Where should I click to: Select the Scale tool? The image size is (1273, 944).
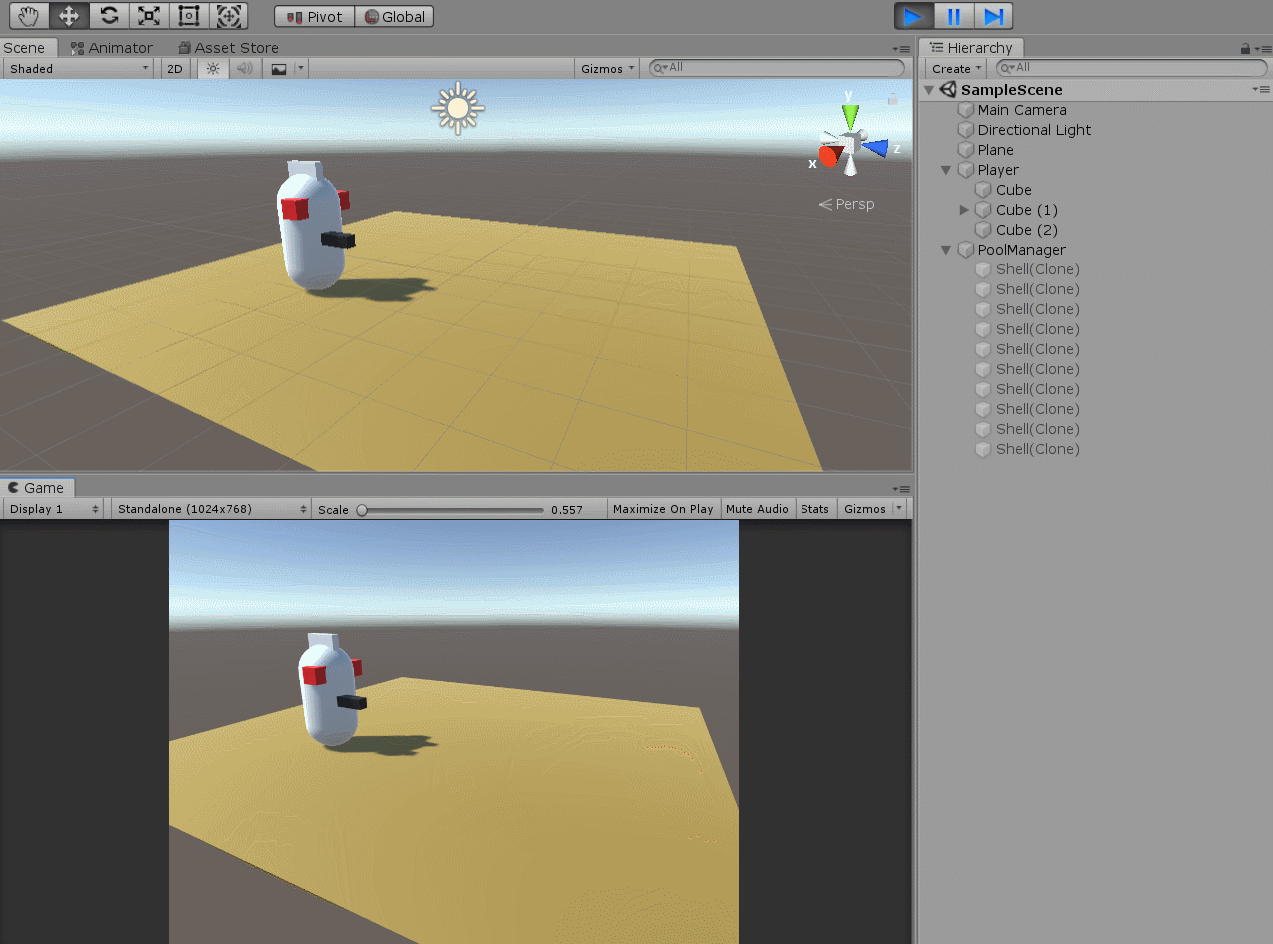[148, 15]
